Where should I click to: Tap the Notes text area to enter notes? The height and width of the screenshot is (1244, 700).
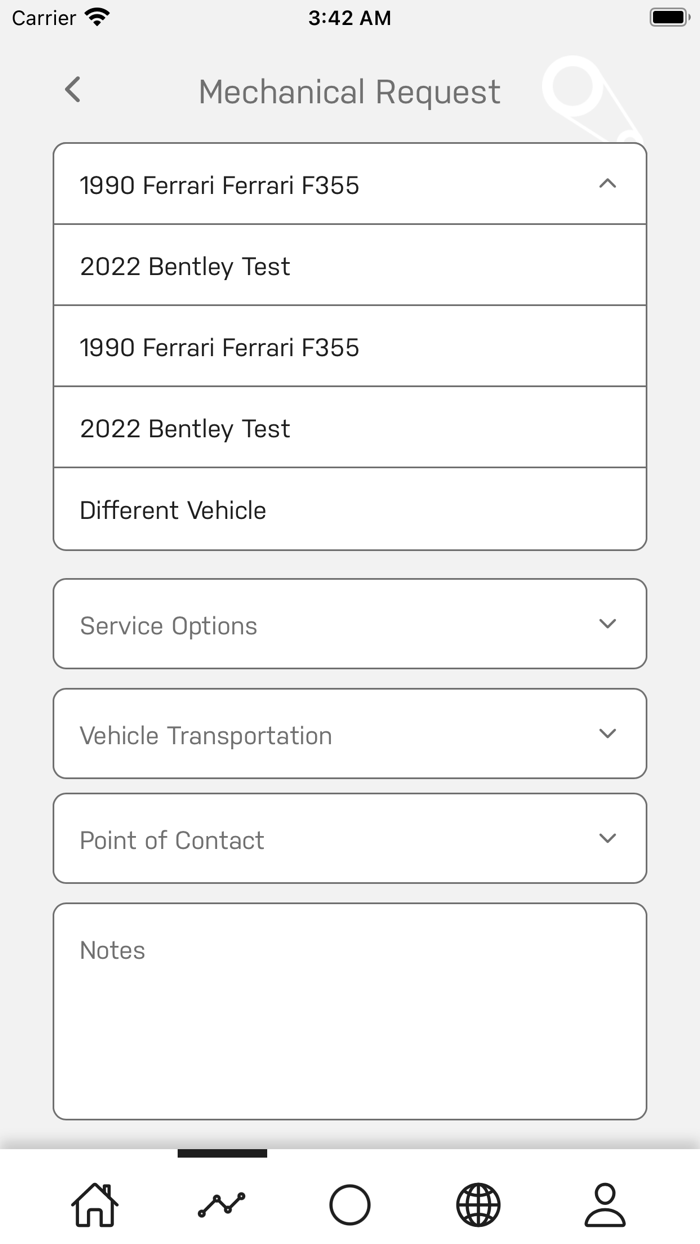click(349, 1010)
